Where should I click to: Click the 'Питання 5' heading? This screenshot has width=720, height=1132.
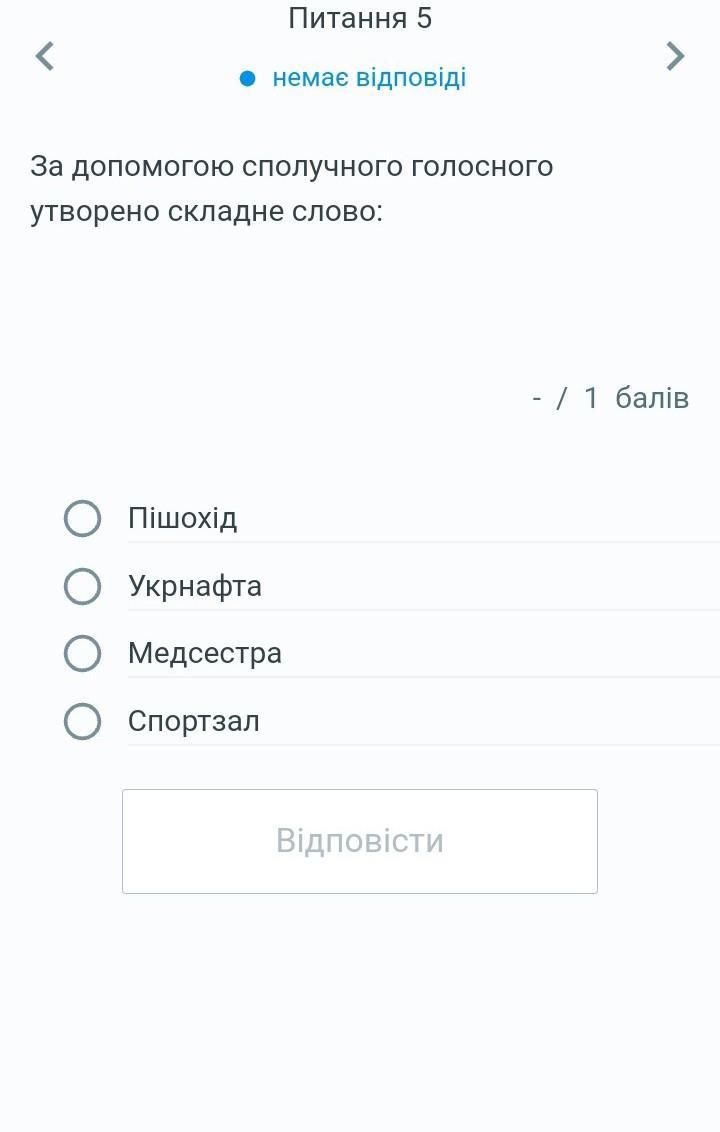(x=360, y=18)
